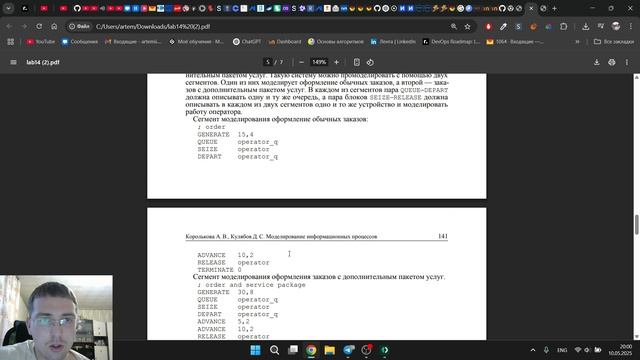Reload the current page

coord(39,27)
